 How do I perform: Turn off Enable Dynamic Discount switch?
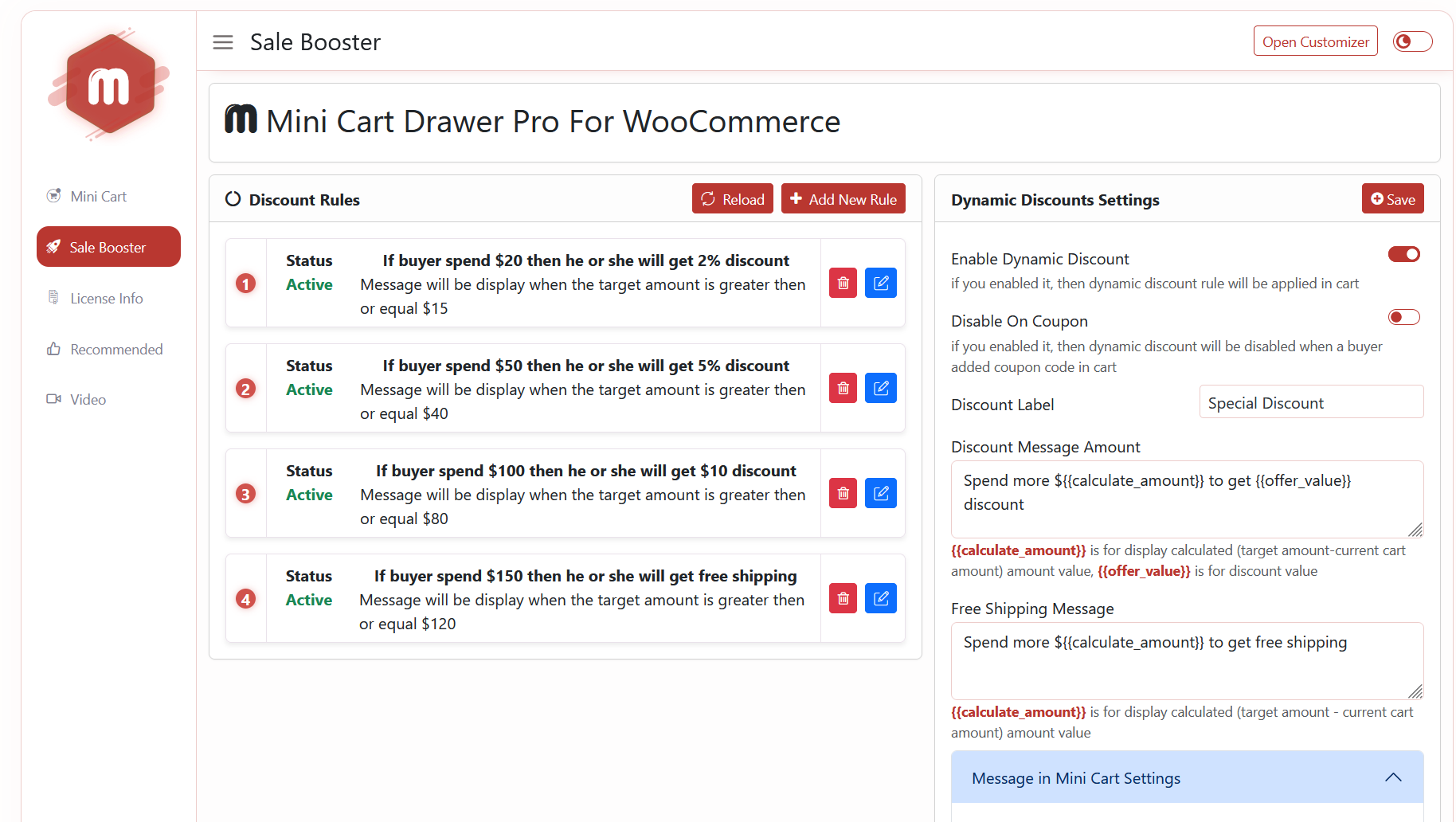1404,254
